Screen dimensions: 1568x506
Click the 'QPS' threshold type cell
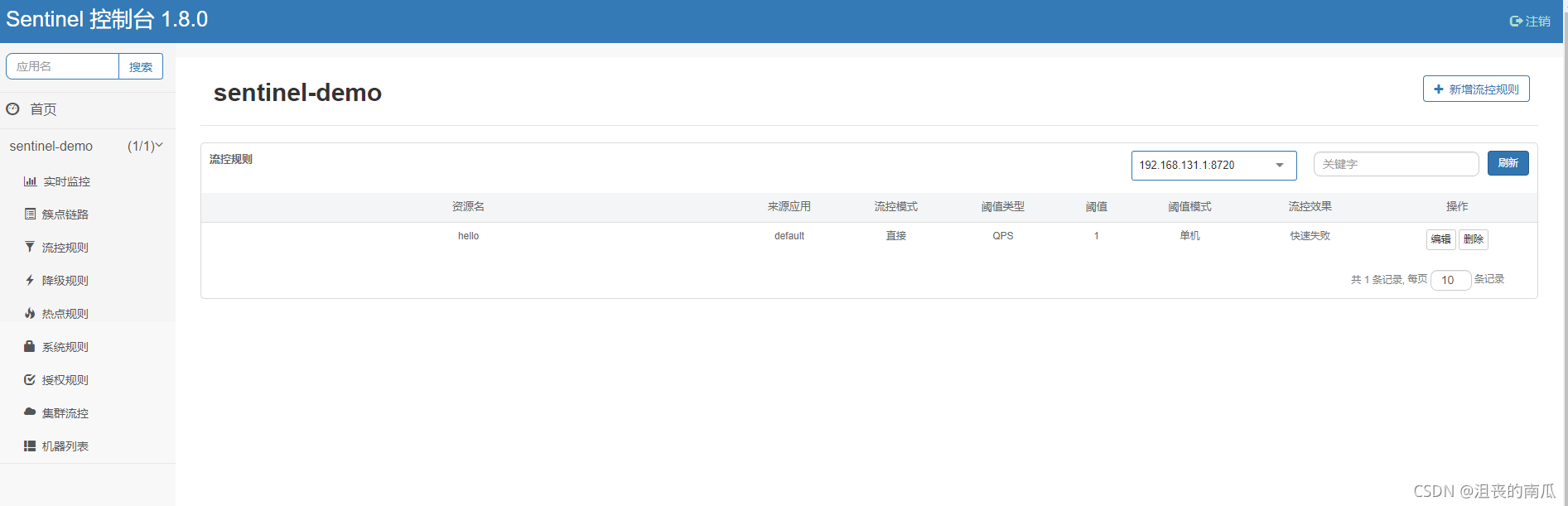tap(1003, 236)
